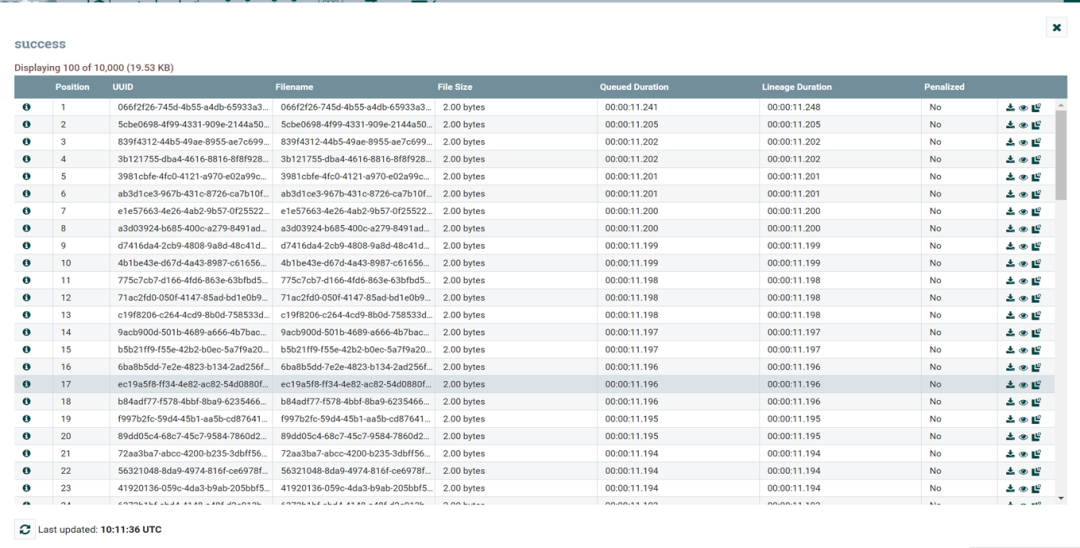Open provenance icon for row 7
The image size is (1080, 548).
pyautogui.click(x=1036, y=211)
